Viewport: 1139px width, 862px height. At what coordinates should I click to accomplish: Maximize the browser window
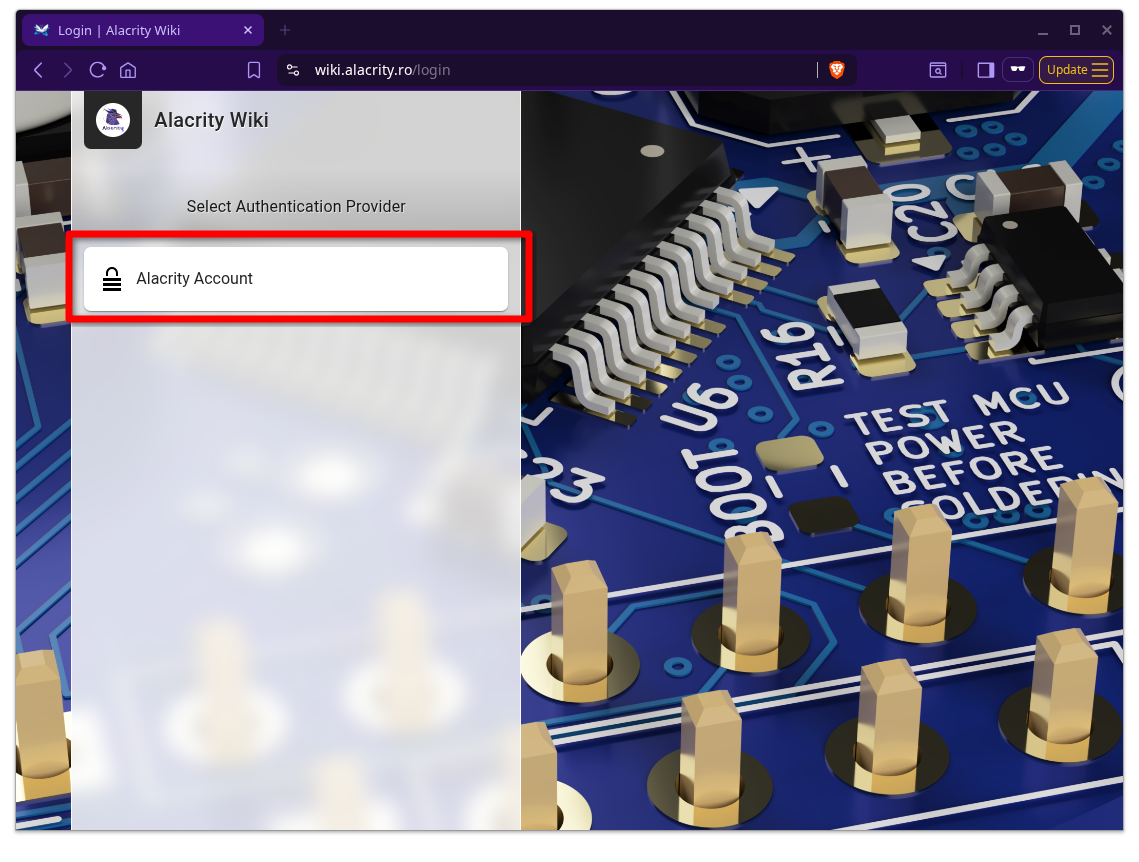[1074, 31]
